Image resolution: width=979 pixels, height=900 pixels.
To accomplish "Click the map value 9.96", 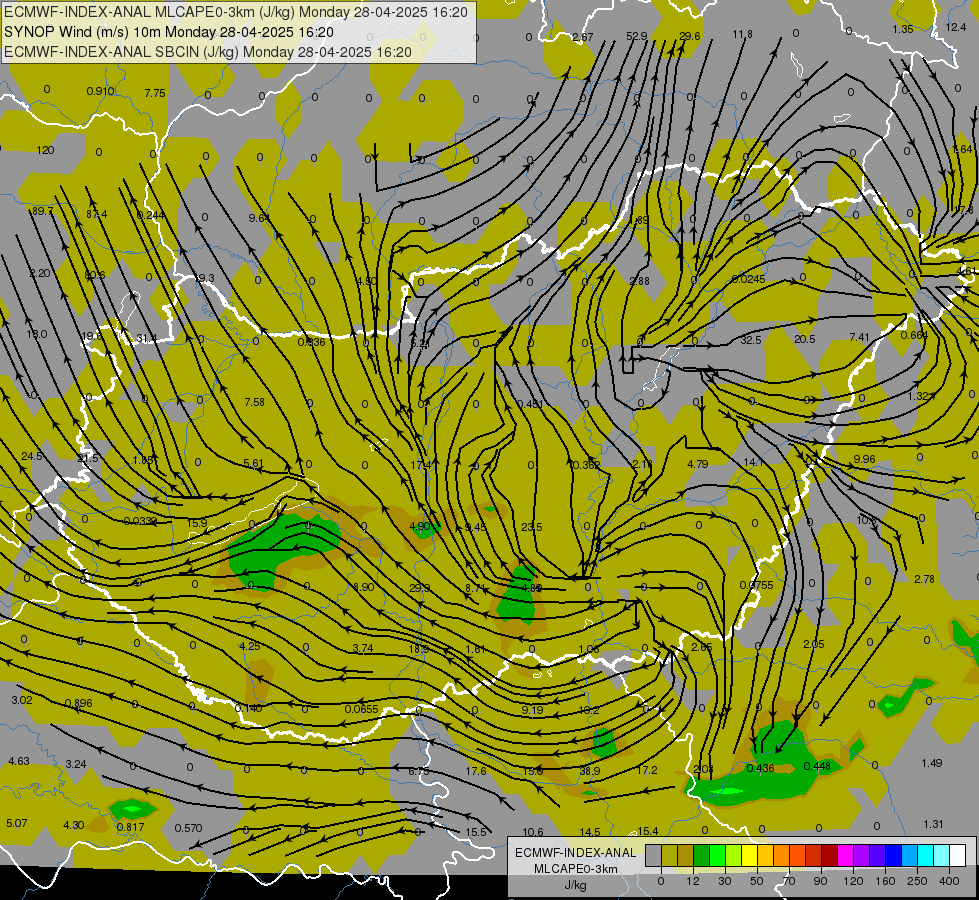I will [864, 459].
